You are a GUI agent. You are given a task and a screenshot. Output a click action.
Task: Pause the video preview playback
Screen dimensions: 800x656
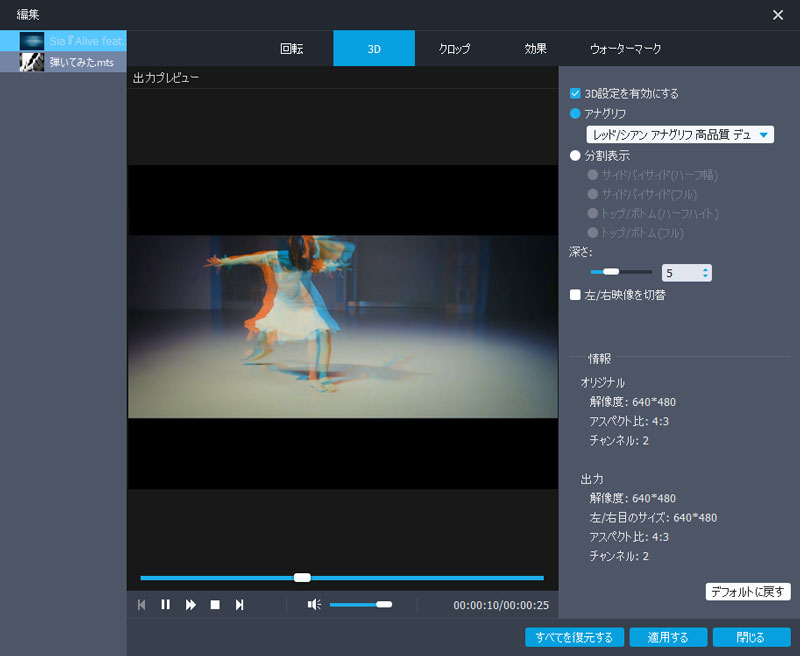click(166, 604)
